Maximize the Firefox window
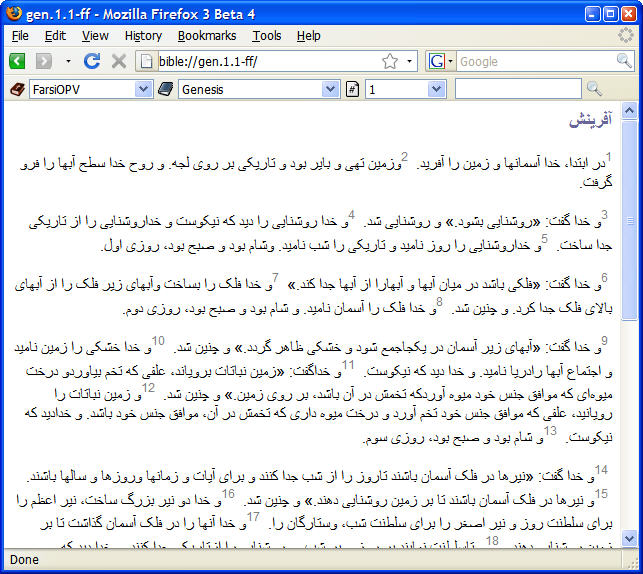The image size is (643, 574). (x=610, y=14)
